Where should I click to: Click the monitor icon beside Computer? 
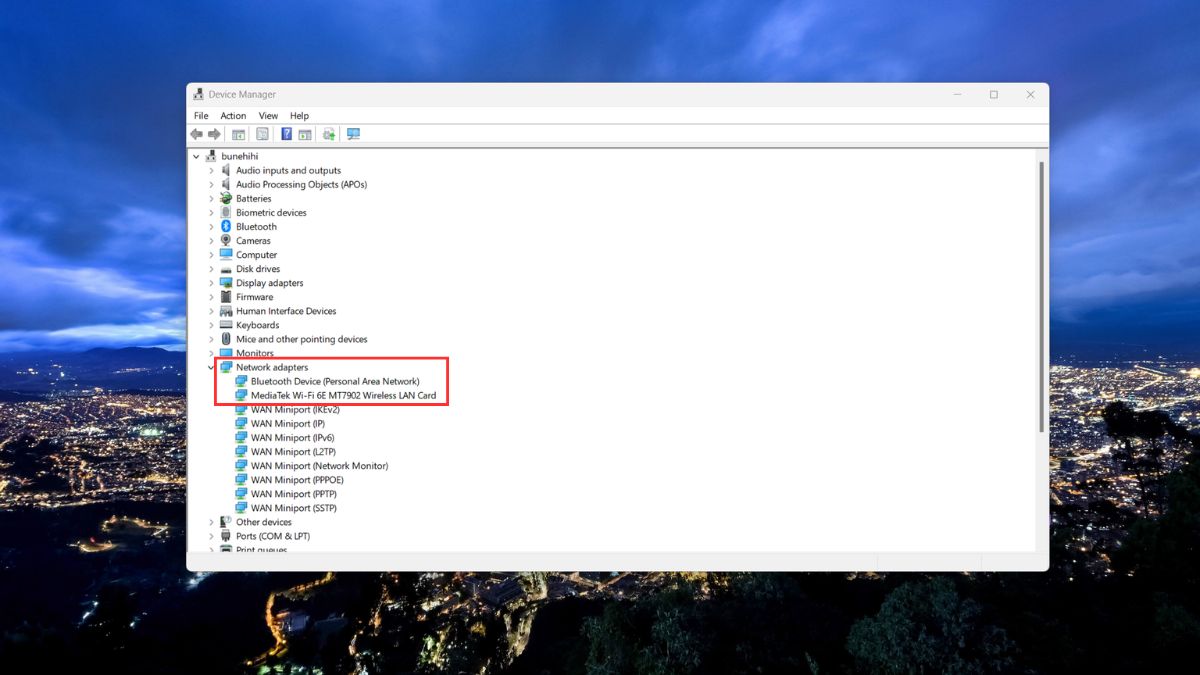226,255
